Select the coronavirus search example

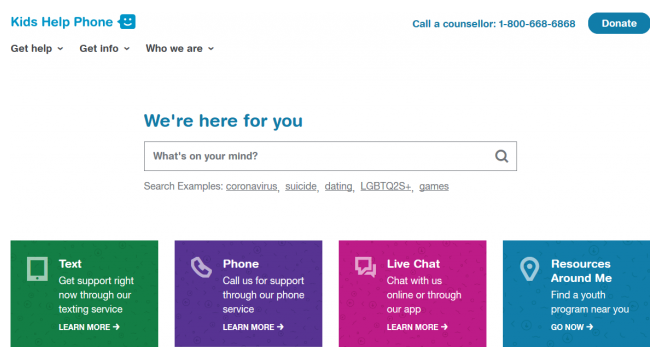pyautogui.click(x=252, y=186)
